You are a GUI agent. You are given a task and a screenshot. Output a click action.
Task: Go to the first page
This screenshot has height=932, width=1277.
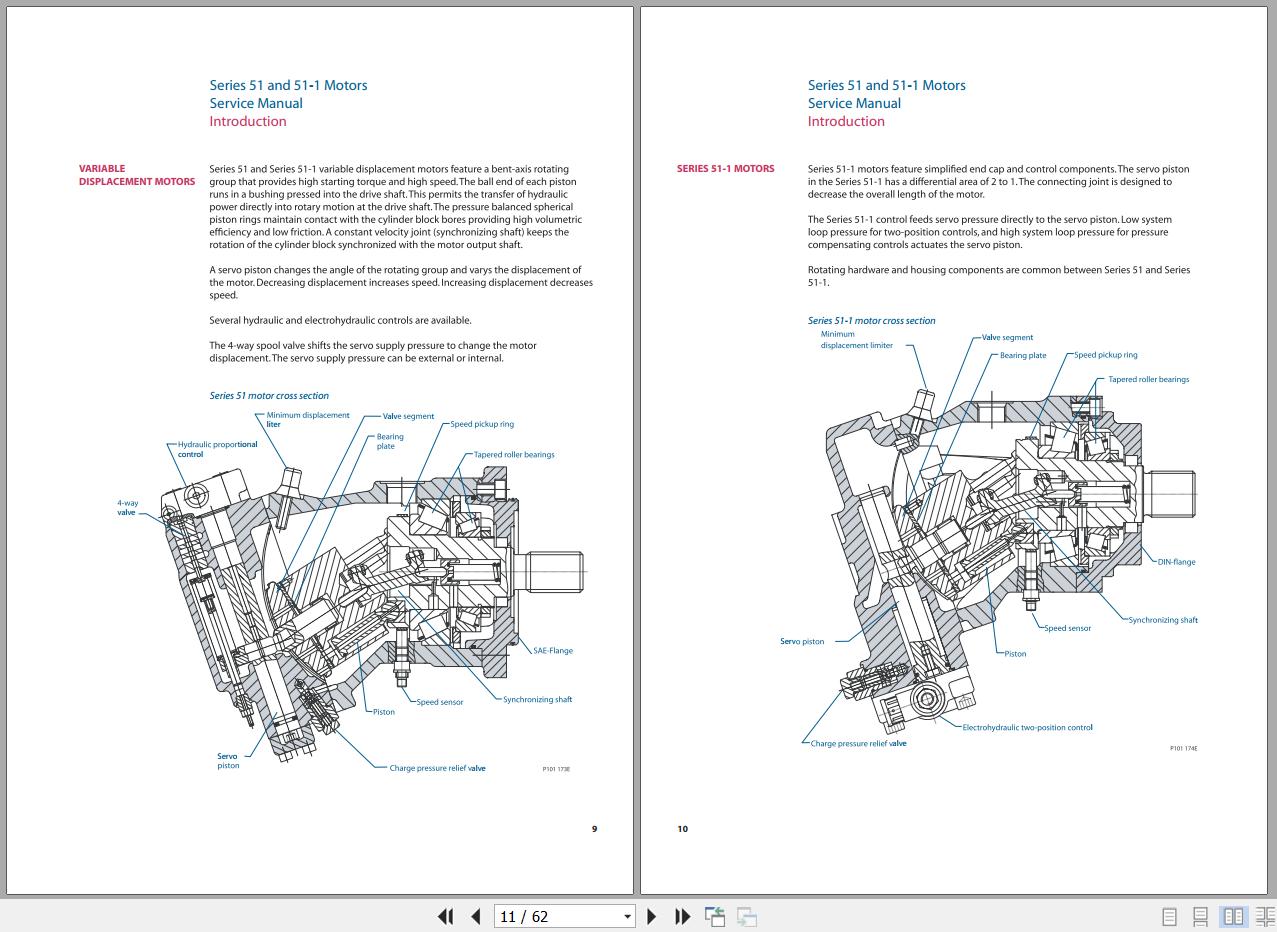click(x=446, y=916)
